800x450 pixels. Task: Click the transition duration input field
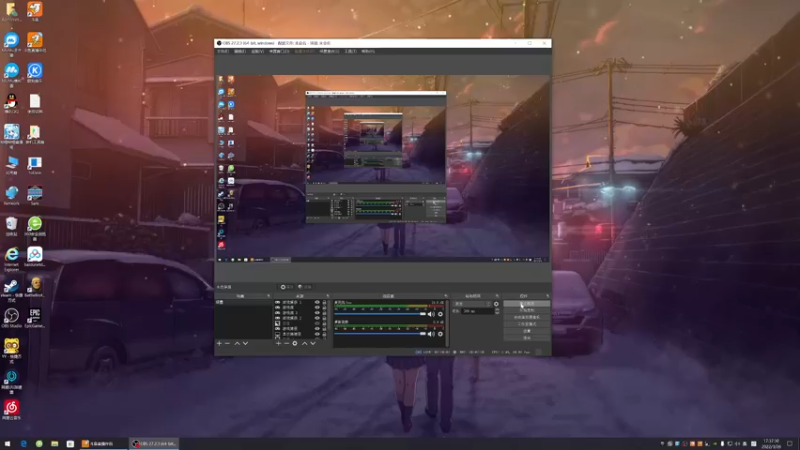[x=477, y=311]
